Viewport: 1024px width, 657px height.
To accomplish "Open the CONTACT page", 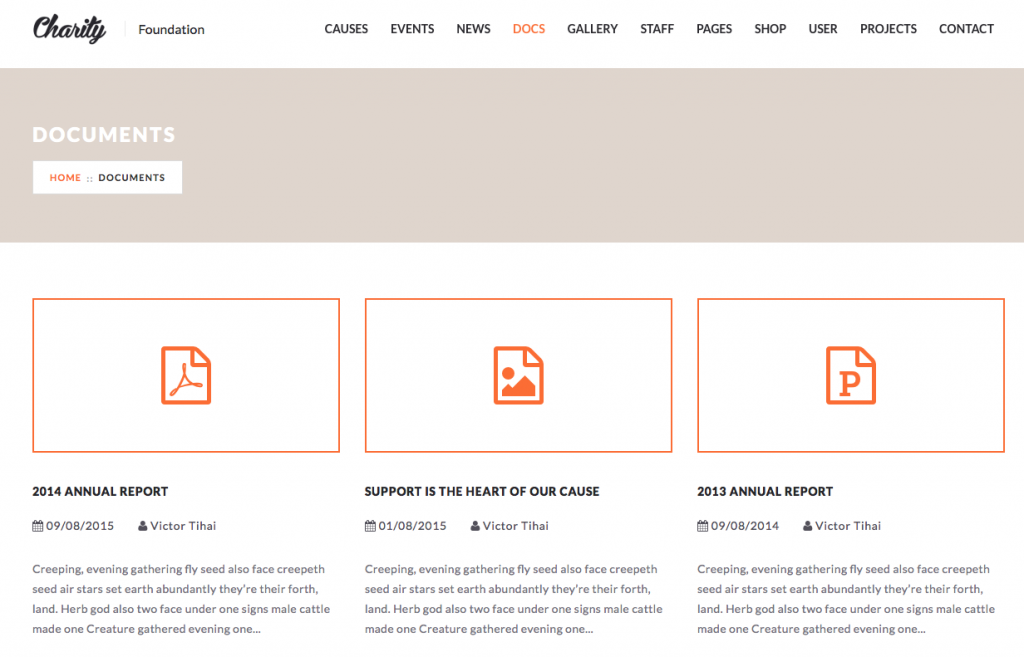I will click(x=966, y=29).
